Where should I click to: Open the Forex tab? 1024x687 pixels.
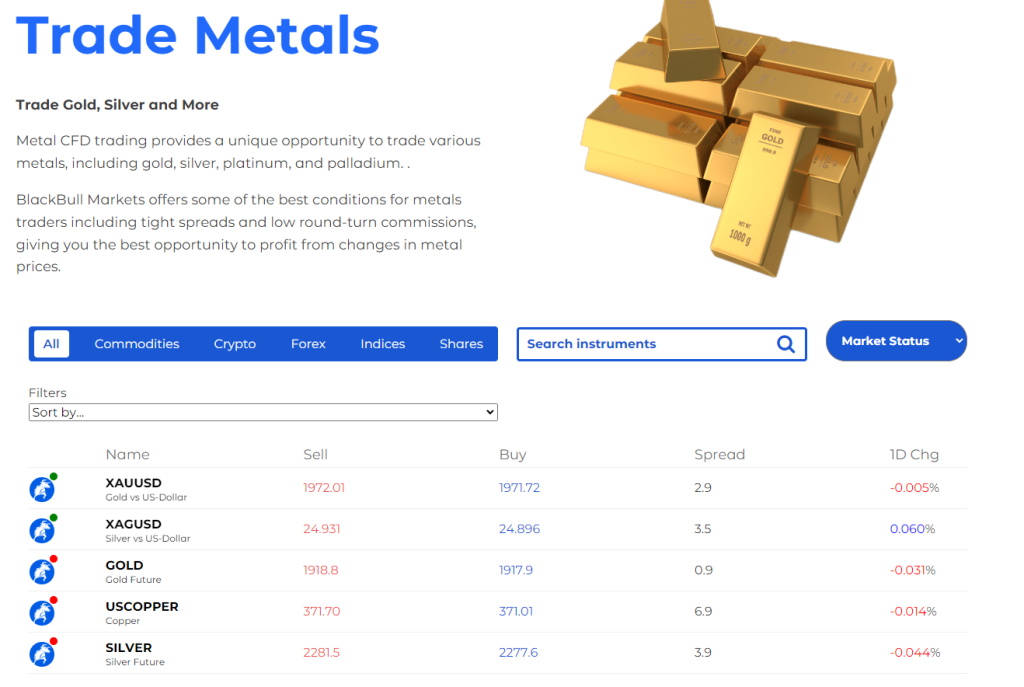(x=308, y=344)
